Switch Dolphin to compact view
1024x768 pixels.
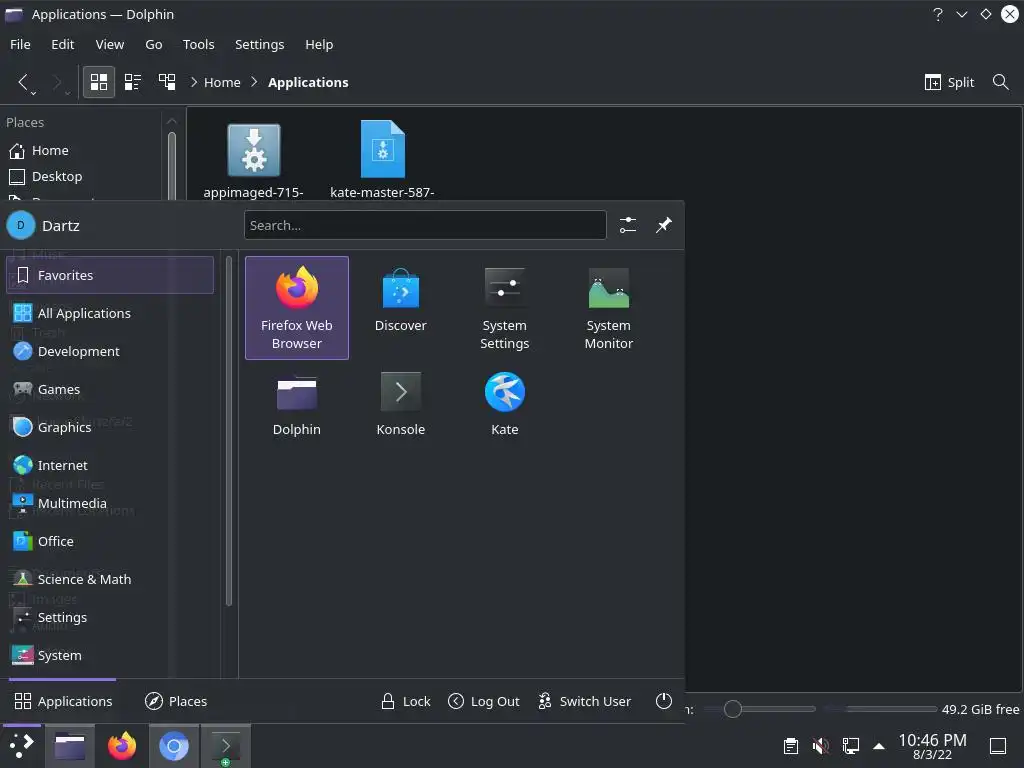[x=133, y=82]
